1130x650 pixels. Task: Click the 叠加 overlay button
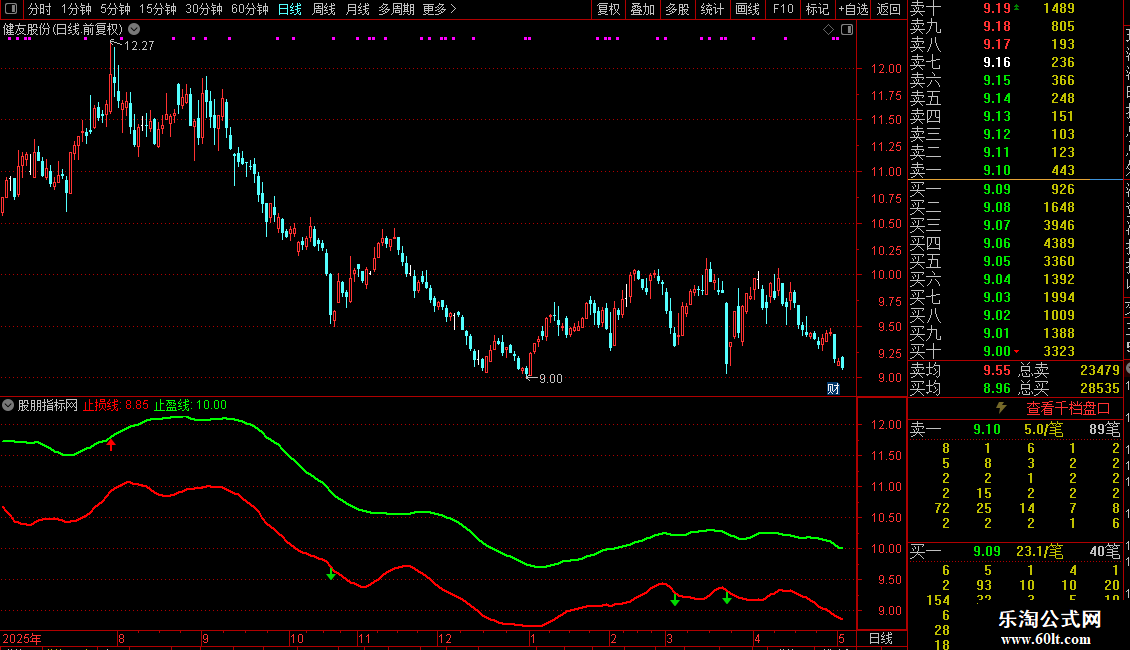coord(642,9)
